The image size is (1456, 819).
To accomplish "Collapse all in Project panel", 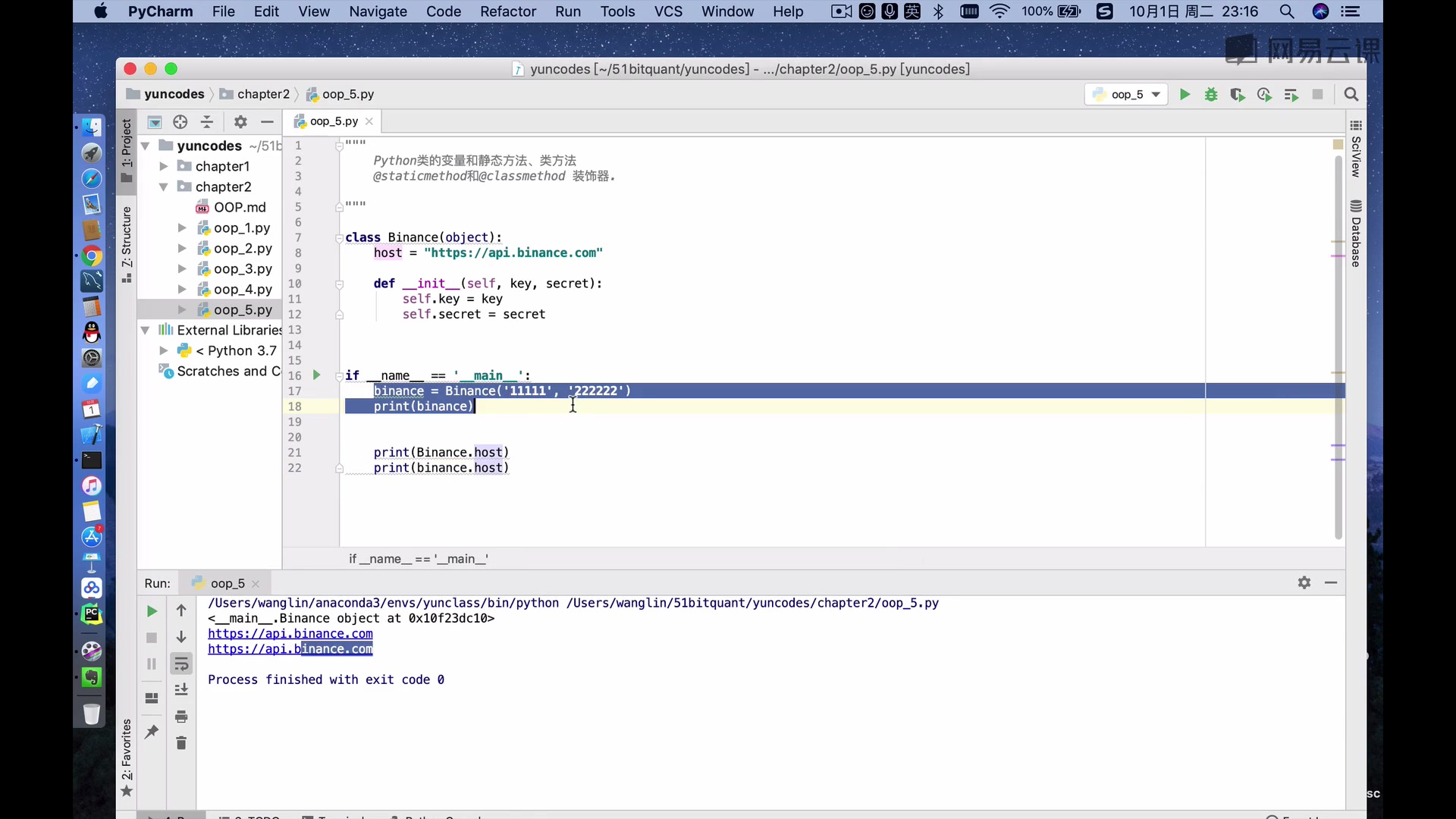I will (206, 122).
